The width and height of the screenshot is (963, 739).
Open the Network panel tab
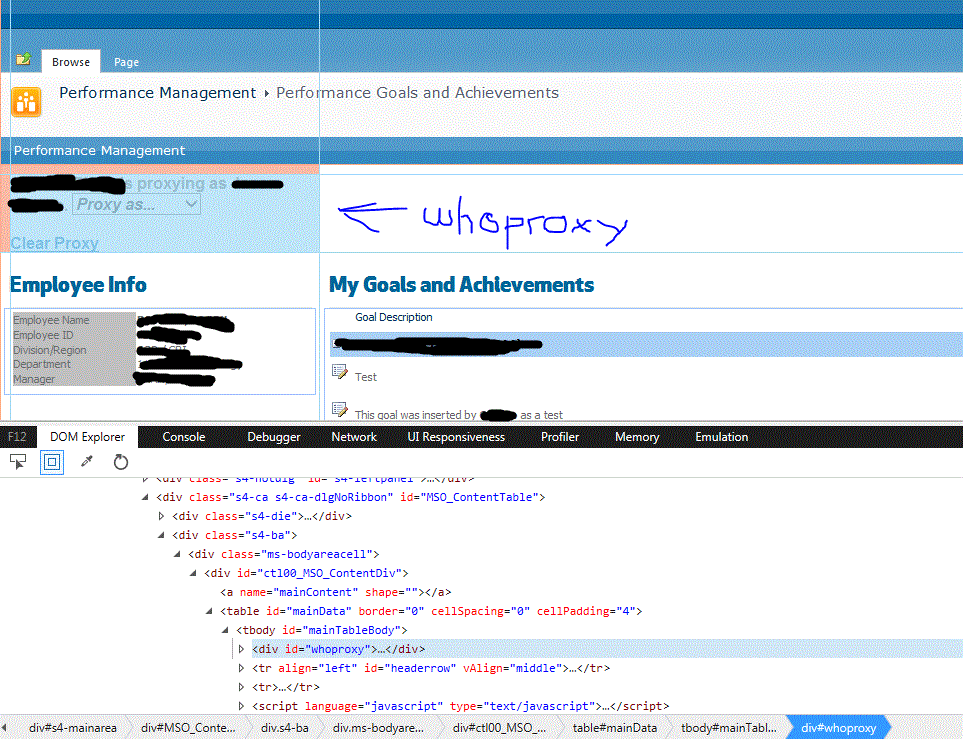point(353,436)
